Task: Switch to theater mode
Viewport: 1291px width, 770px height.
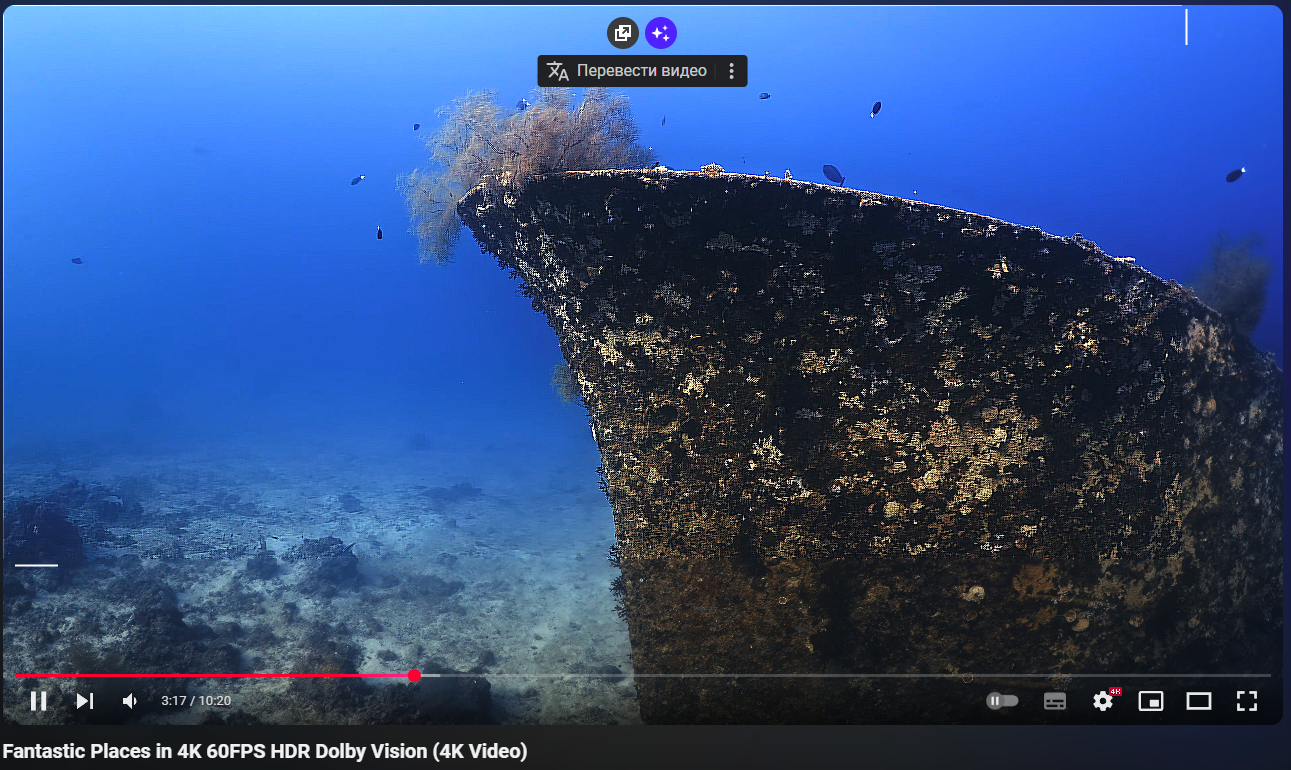Action: (1199, 701)
